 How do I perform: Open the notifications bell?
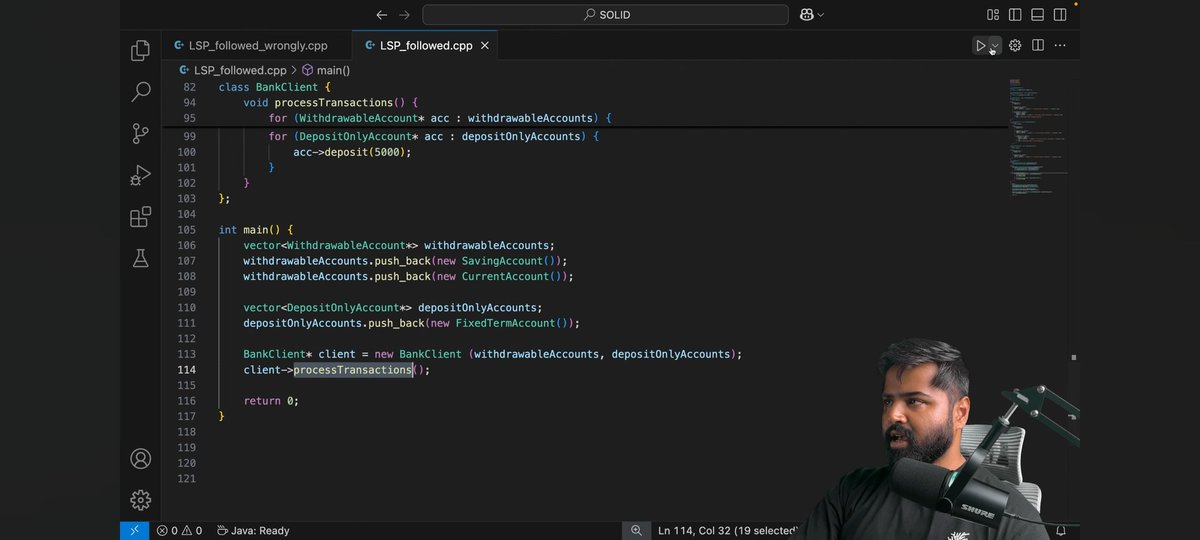(x=1061, y=531)
